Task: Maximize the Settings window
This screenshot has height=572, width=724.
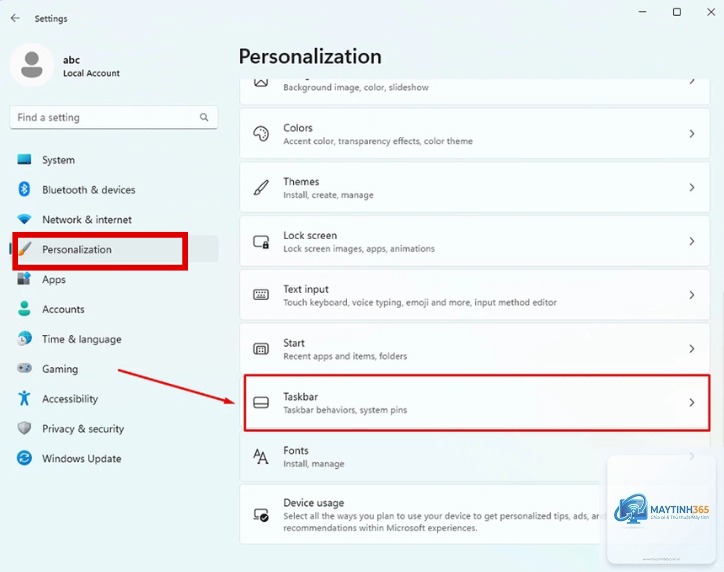Action: click(x=676, y=12)
